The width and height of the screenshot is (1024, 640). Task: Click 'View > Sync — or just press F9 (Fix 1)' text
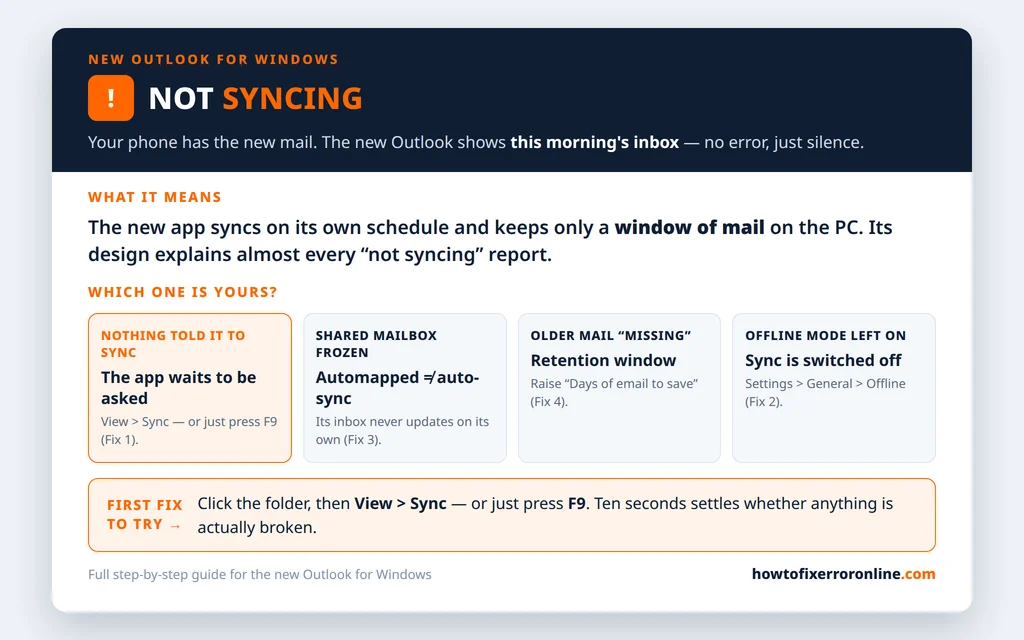189,430
